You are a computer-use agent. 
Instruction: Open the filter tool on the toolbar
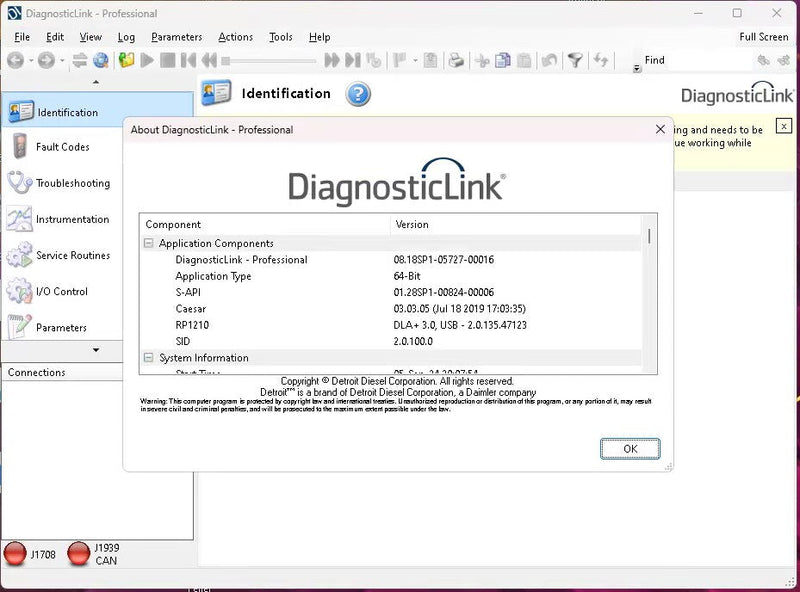pos(577,60)
